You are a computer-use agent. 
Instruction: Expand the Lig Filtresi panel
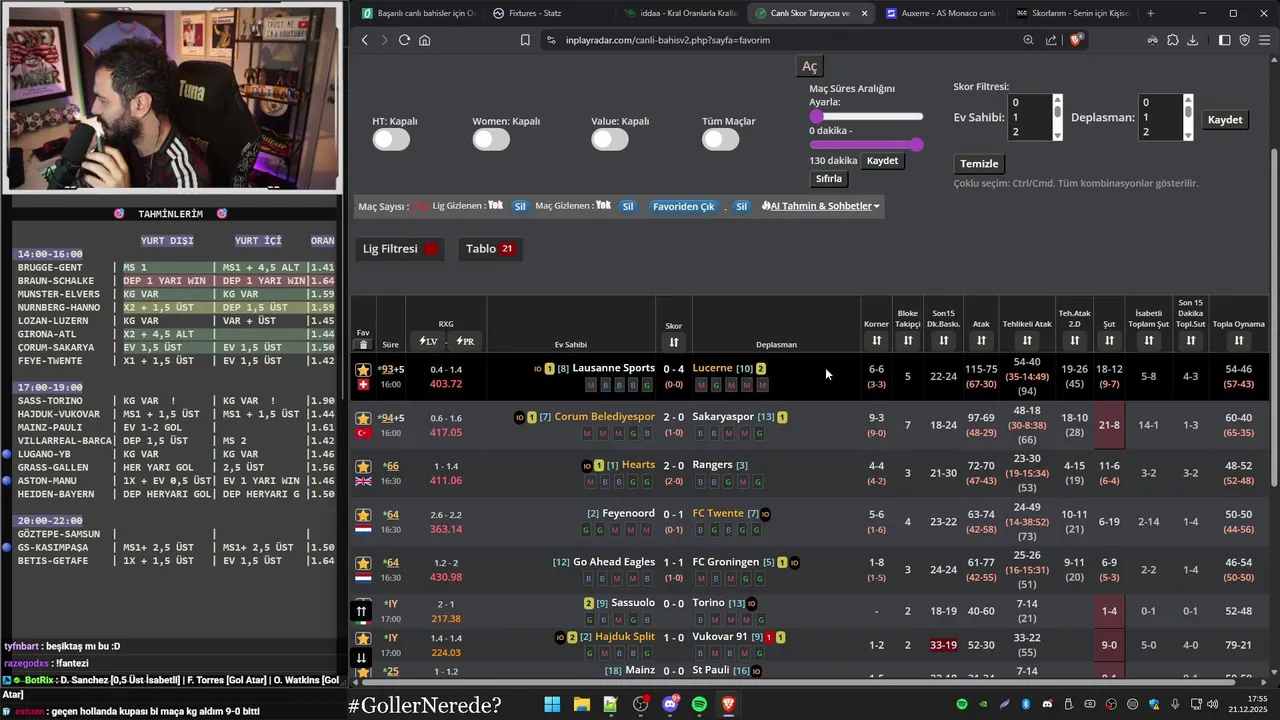400,249
